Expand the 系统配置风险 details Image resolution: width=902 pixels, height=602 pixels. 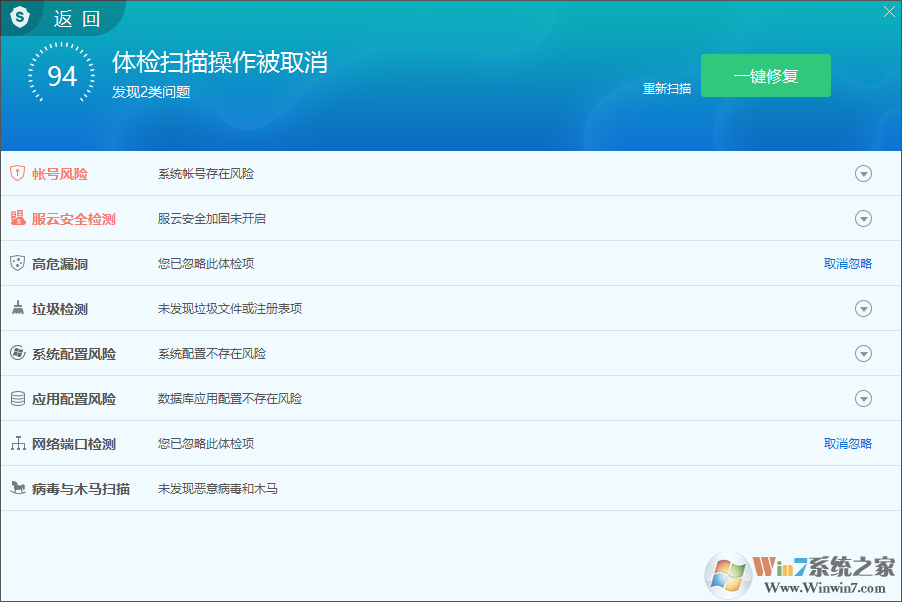click(863, 353)
